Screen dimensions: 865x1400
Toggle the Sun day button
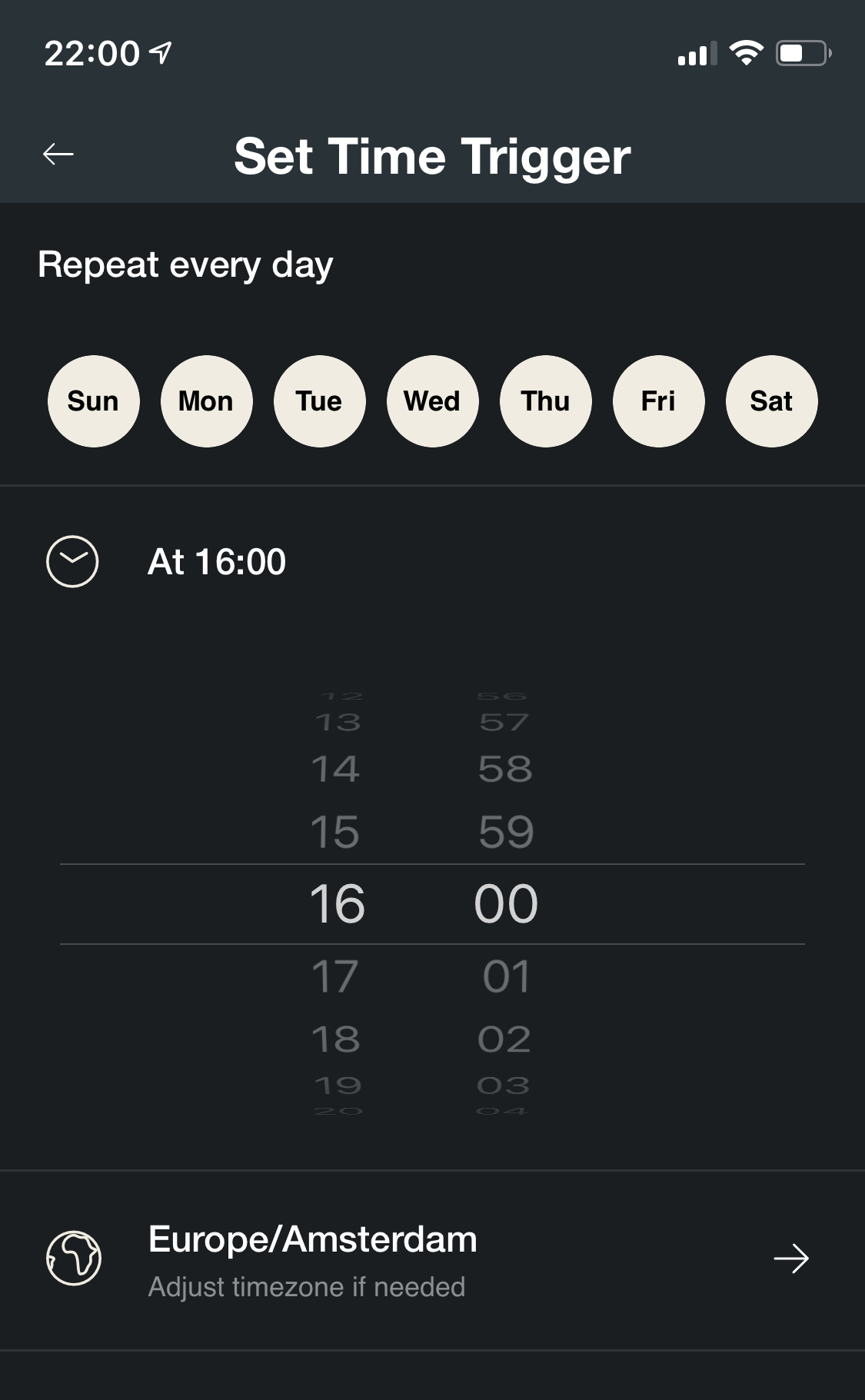tap(94, 401)
